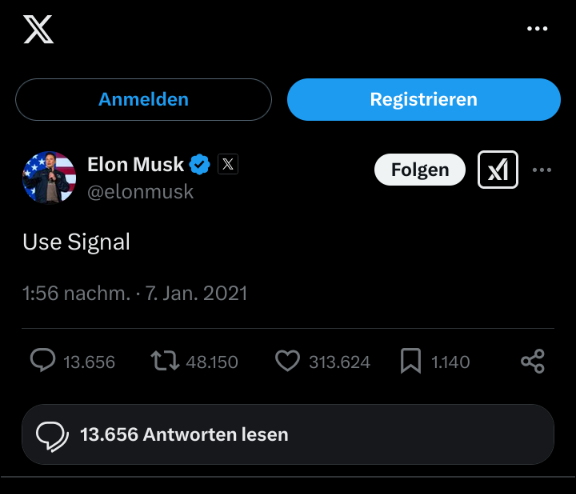The height and width of the screenshot is (494, 576).
Task: Click the Anmelden button
Action: pos(143,99)
